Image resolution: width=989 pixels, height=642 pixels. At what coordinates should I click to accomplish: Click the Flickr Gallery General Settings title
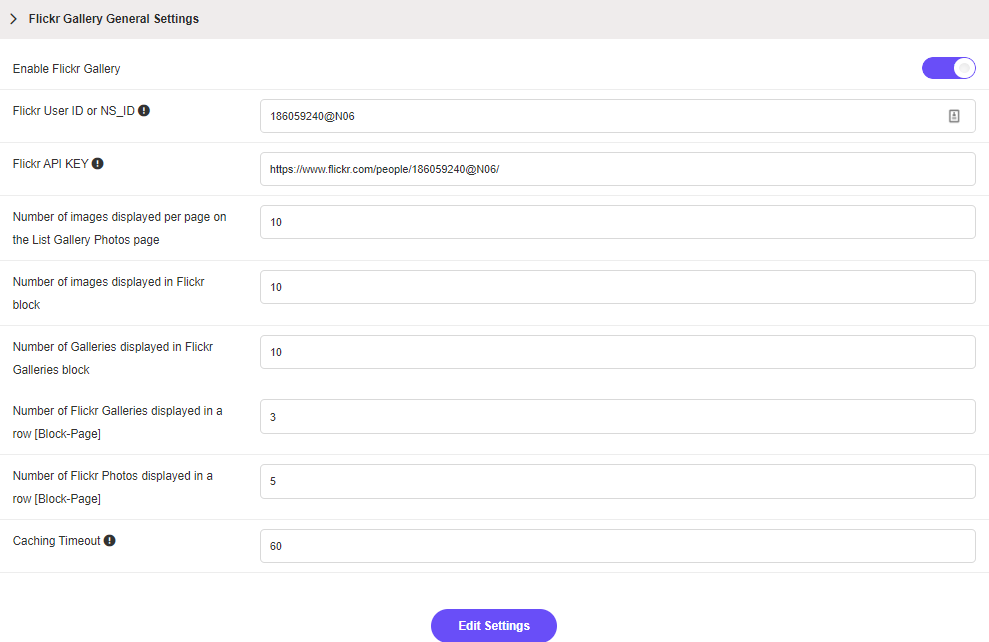[114, 19]
